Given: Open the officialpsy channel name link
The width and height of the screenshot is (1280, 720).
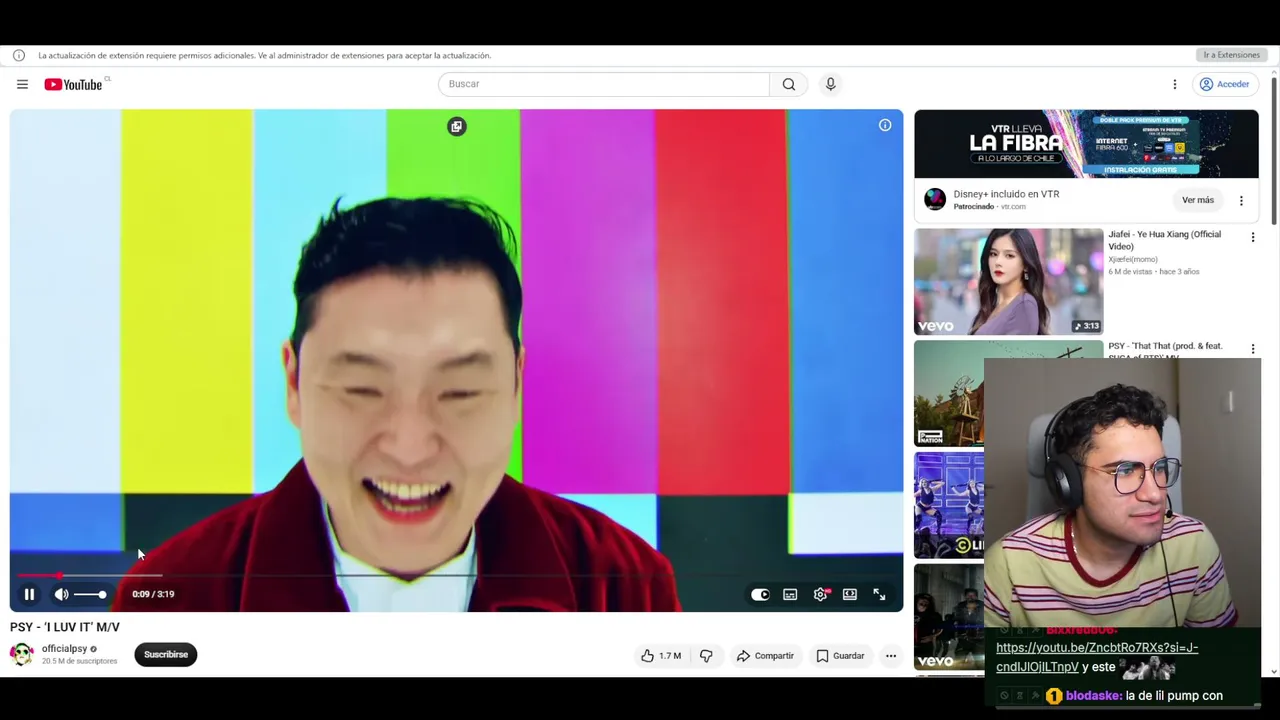Looking at the screenshot, I should point(64,648).
